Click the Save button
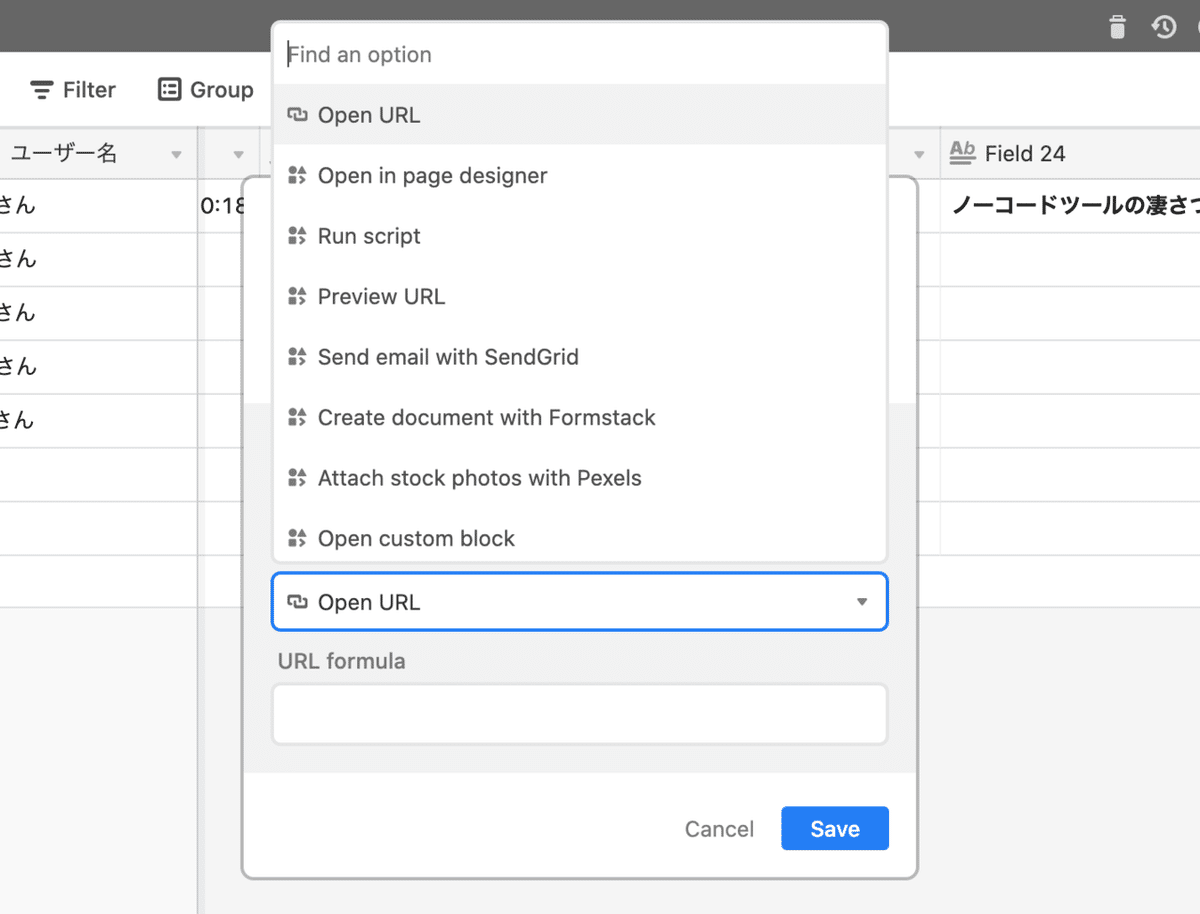 click(834, 829)
